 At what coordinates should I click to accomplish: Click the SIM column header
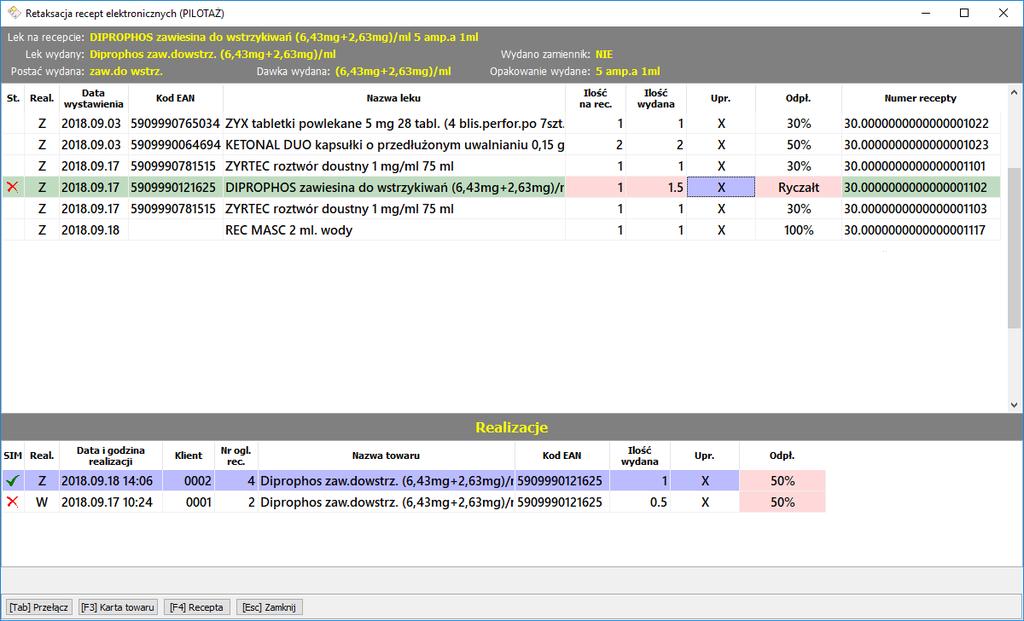(x=13, y=456)
